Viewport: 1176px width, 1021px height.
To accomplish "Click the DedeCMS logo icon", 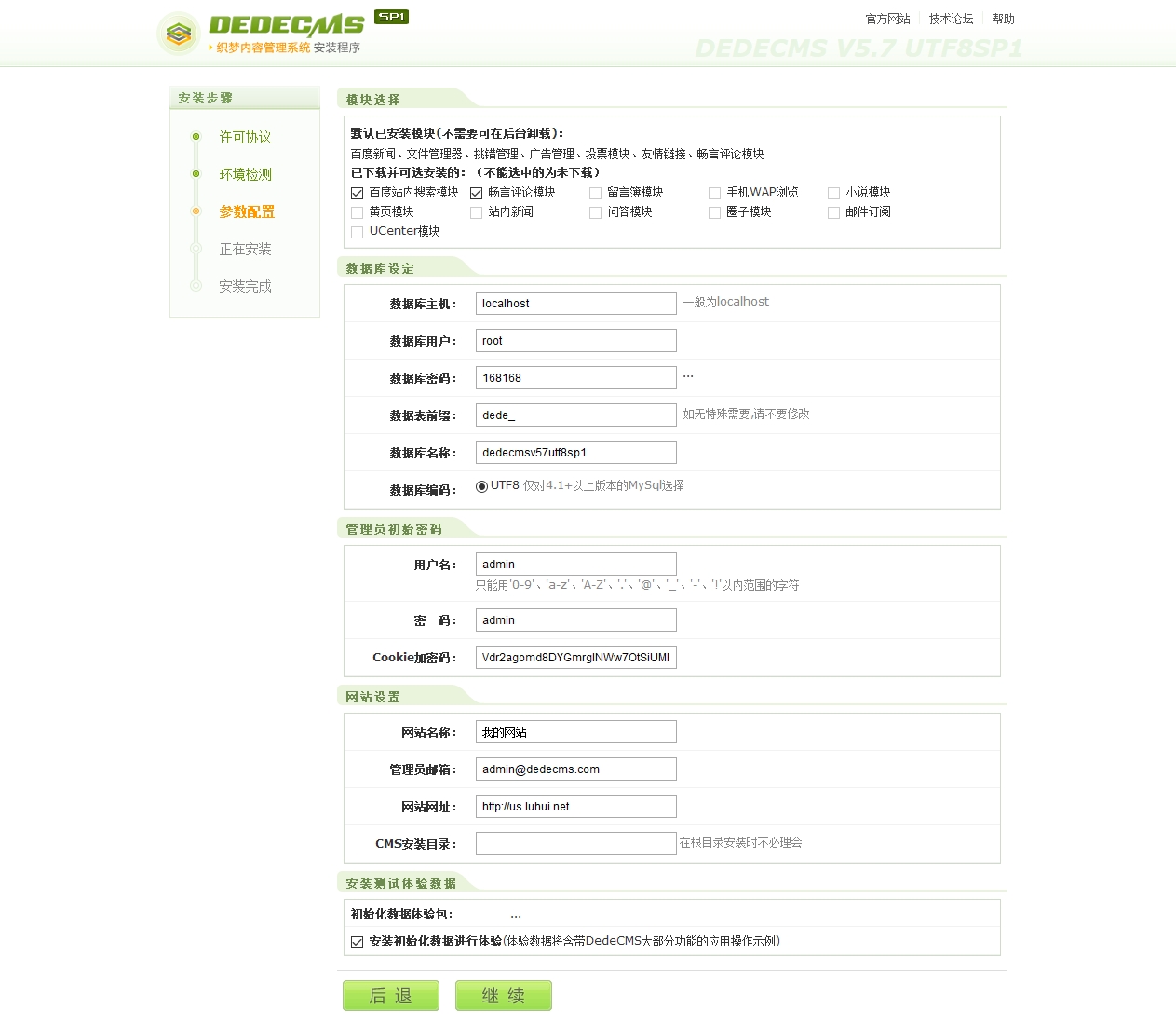I will click(x=179, y=34).
